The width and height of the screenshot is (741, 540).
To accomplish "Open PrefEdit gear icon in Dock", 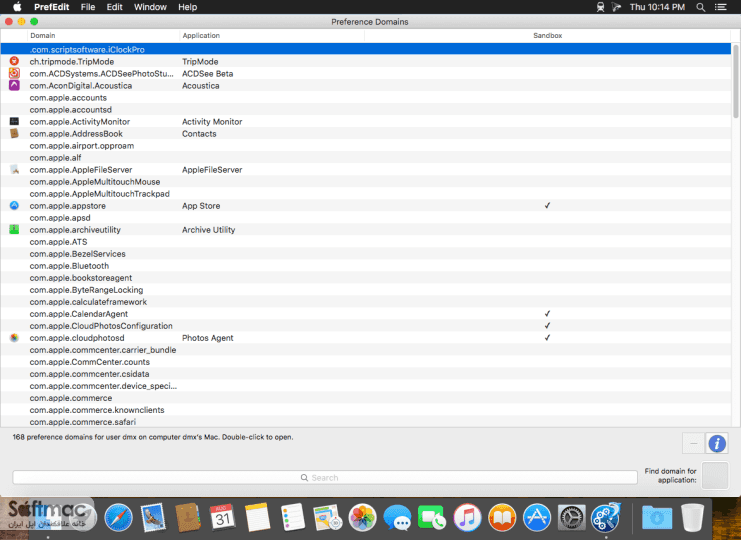I will pos(606,517).
